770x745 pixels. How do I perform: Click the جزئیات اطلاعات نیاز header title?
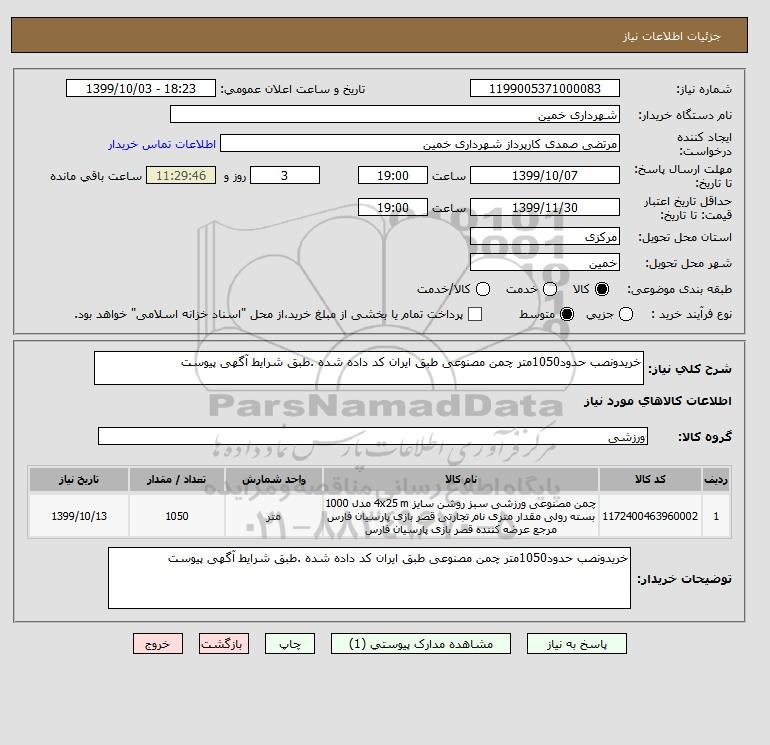click(672, 36)
